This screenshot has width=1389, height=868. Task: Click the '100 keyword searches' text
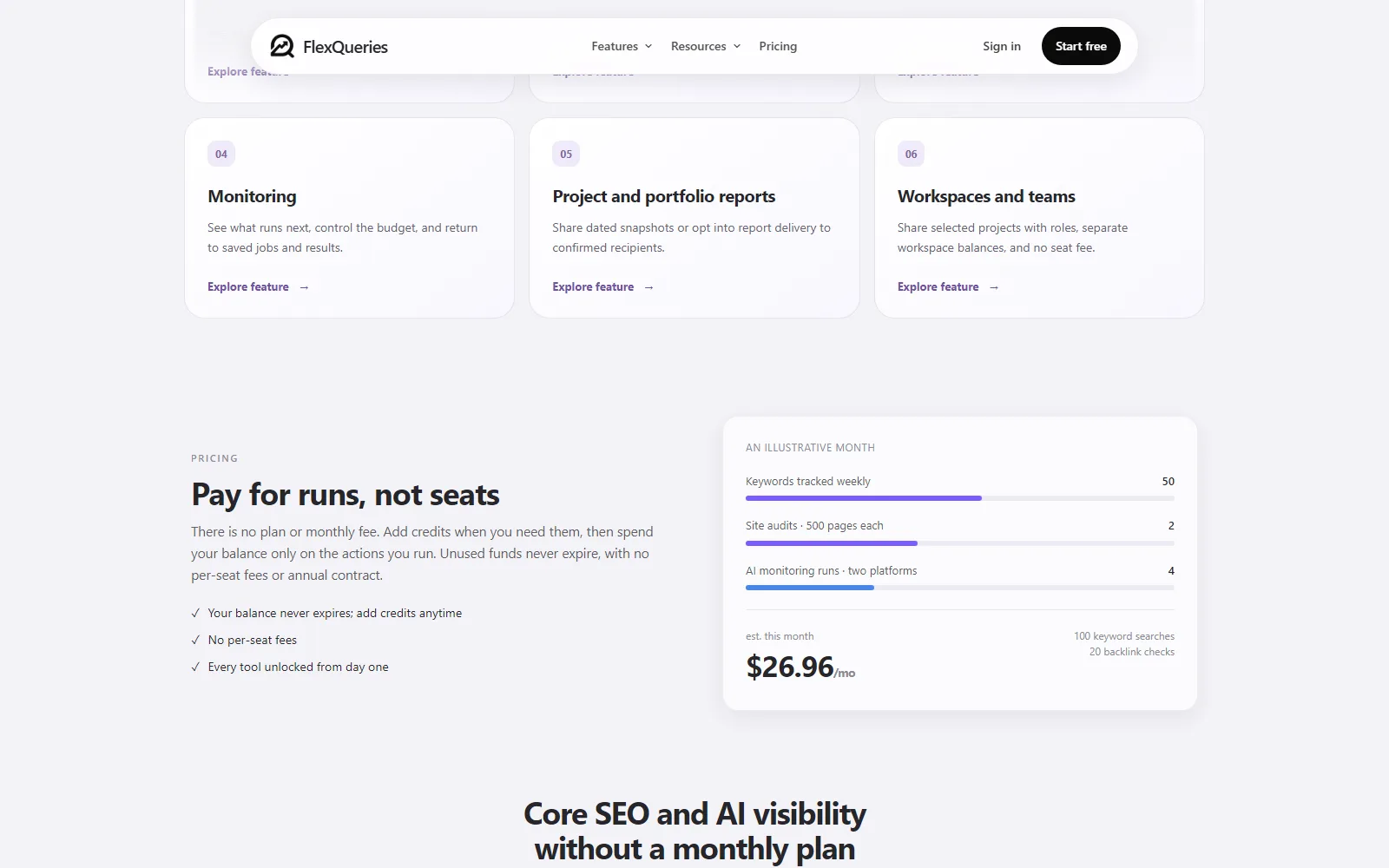pos(1124,636)
